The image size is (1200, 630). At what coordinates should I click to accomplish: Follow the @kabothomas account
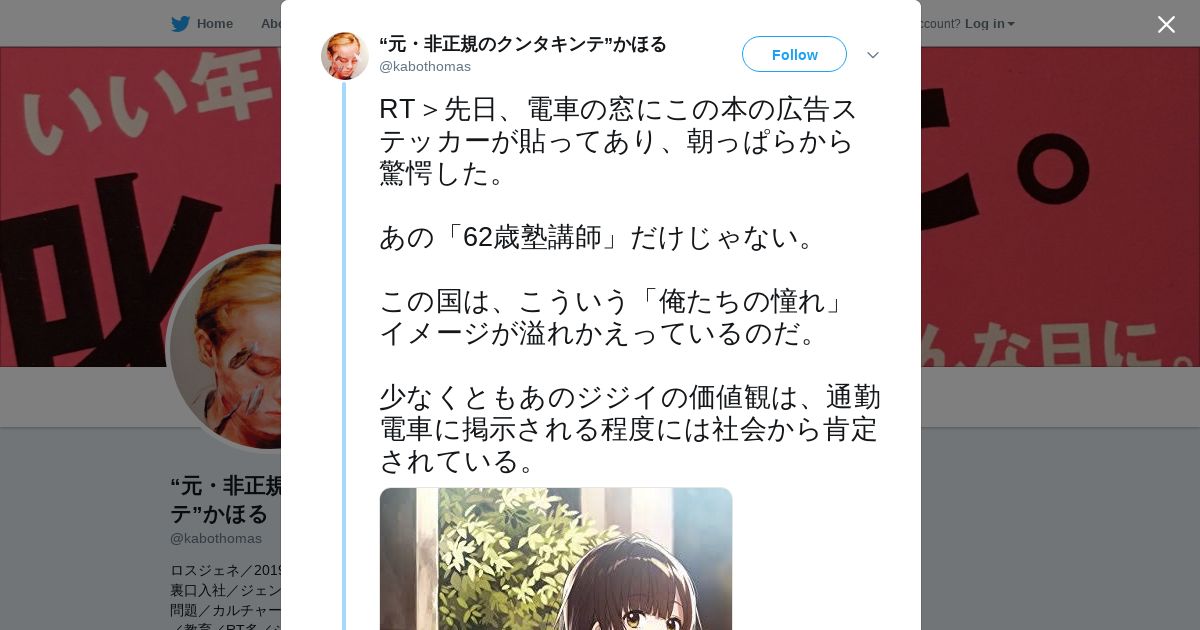coord(794,54)
